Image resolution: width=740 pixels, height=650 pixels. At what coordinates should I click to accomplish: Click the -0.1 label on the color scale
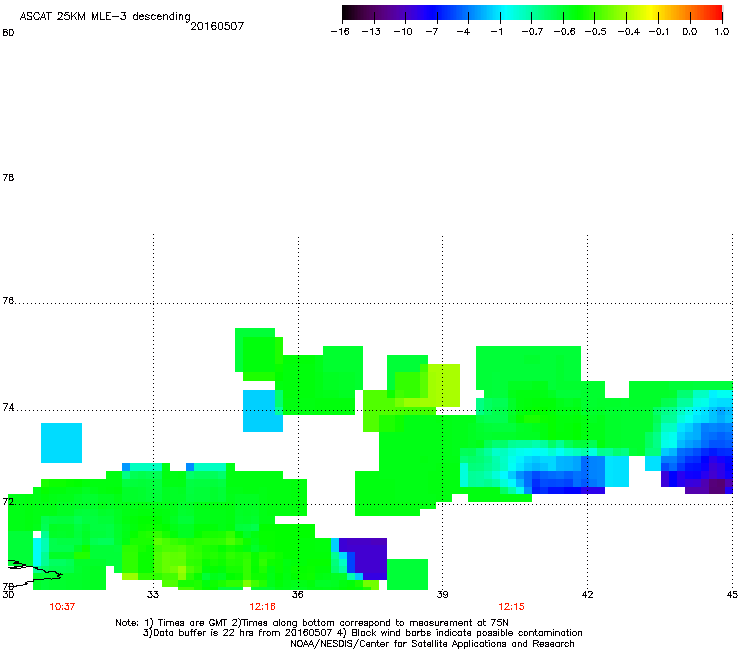659,32
